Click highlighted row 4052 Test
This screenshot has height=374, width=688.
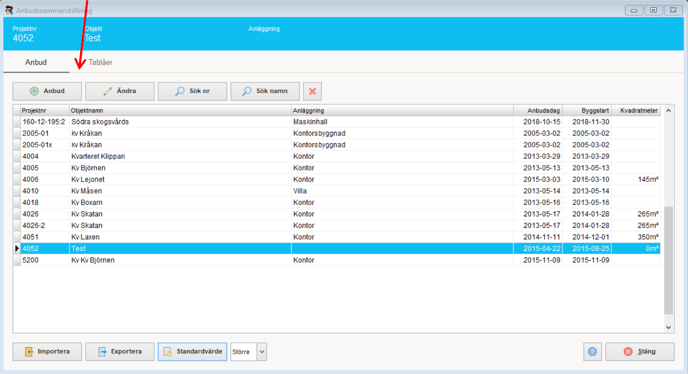point(337,248)
